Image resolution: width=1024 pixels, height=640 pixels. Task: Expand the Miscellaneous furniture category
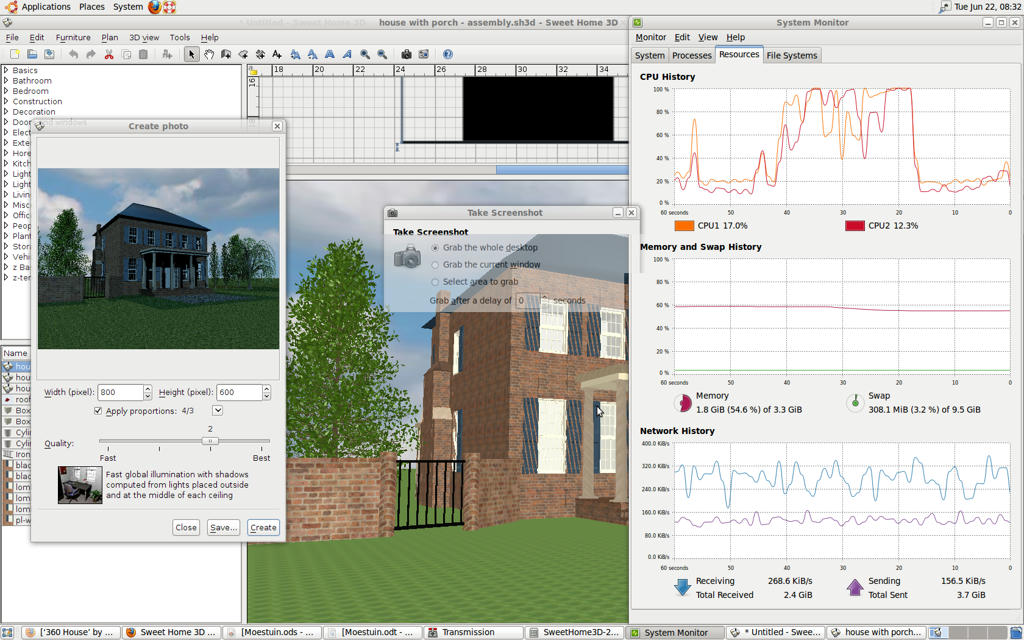tap(6, 204)
